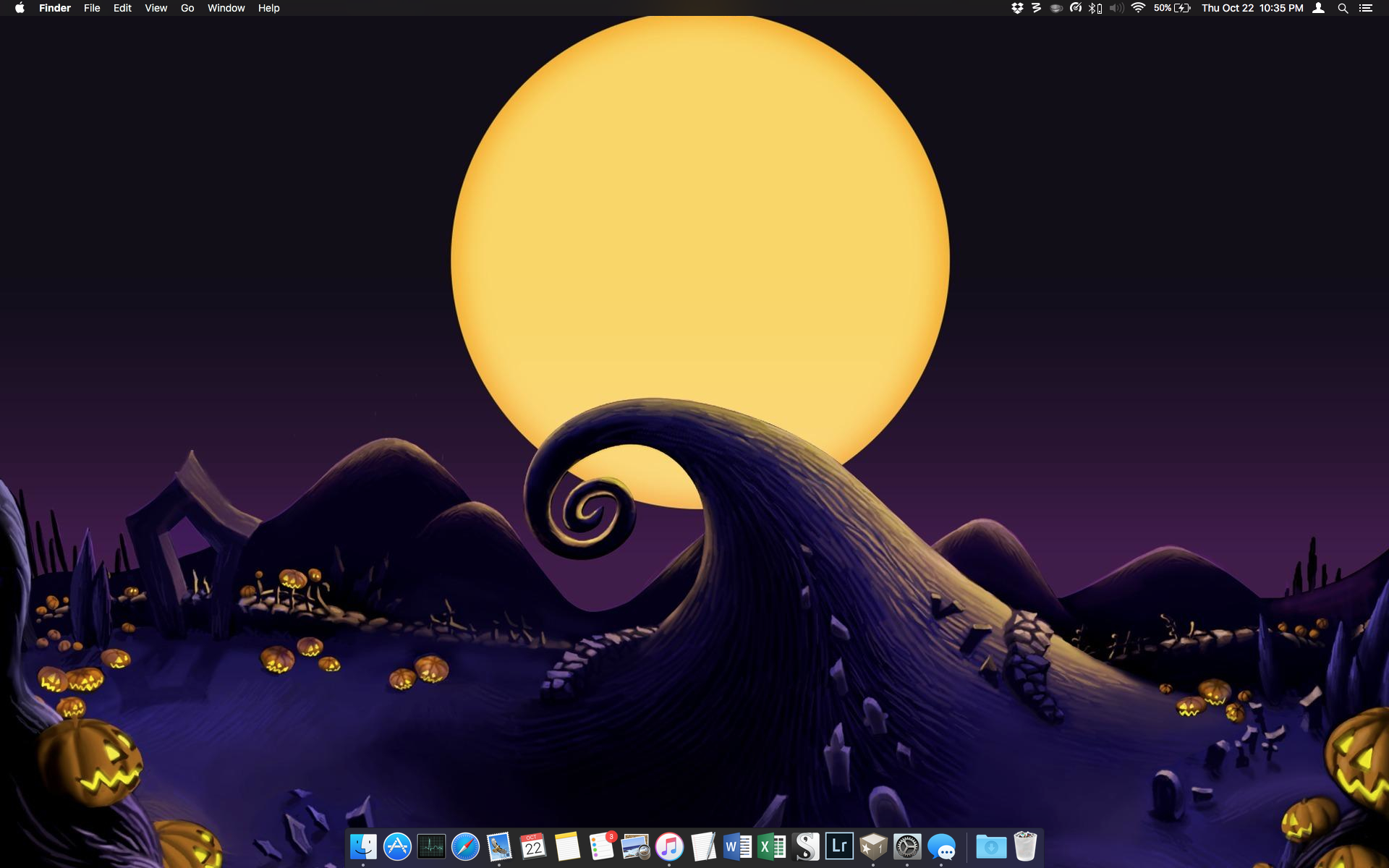Open the Go menu
The height and width of the screenshot is (868, 1389).
187,8
